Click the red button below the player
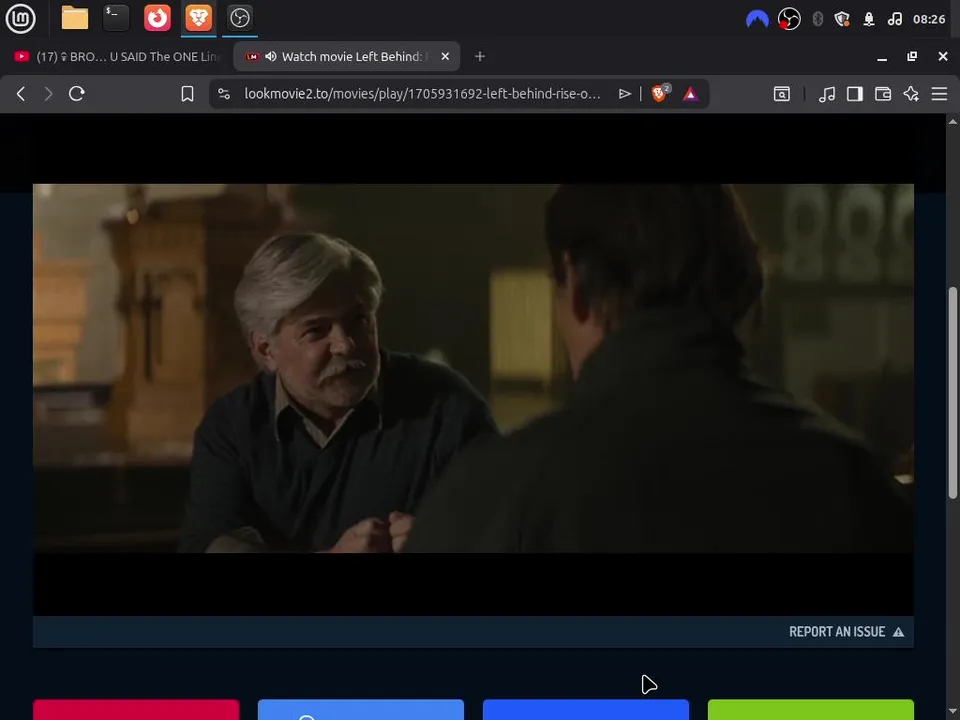The height and width of the screenshot is (720, 960). click(x=136, y=710)
